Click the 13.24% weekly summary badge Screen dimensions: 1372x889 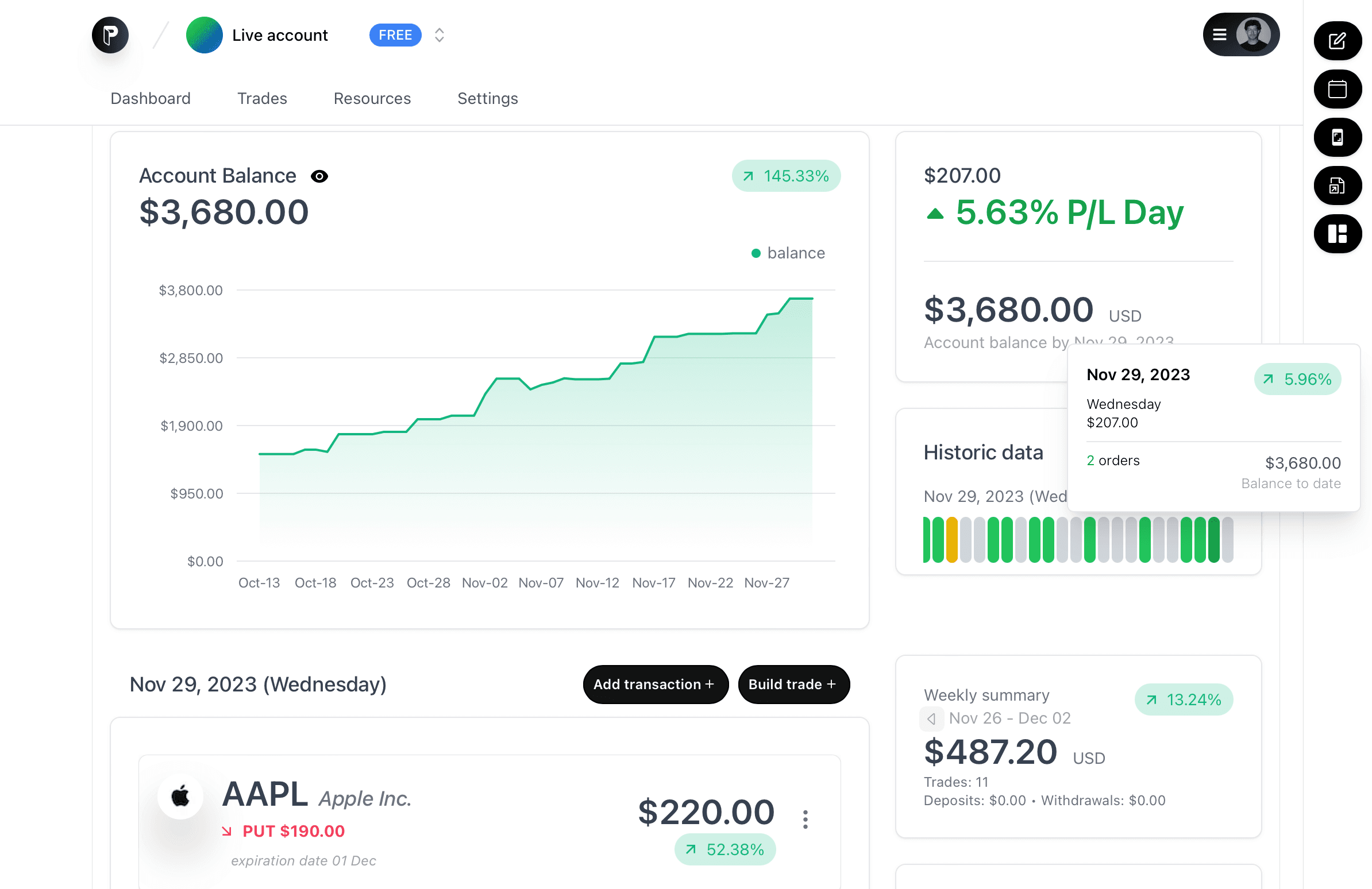pyautogui.click(x=1184, y=699)
